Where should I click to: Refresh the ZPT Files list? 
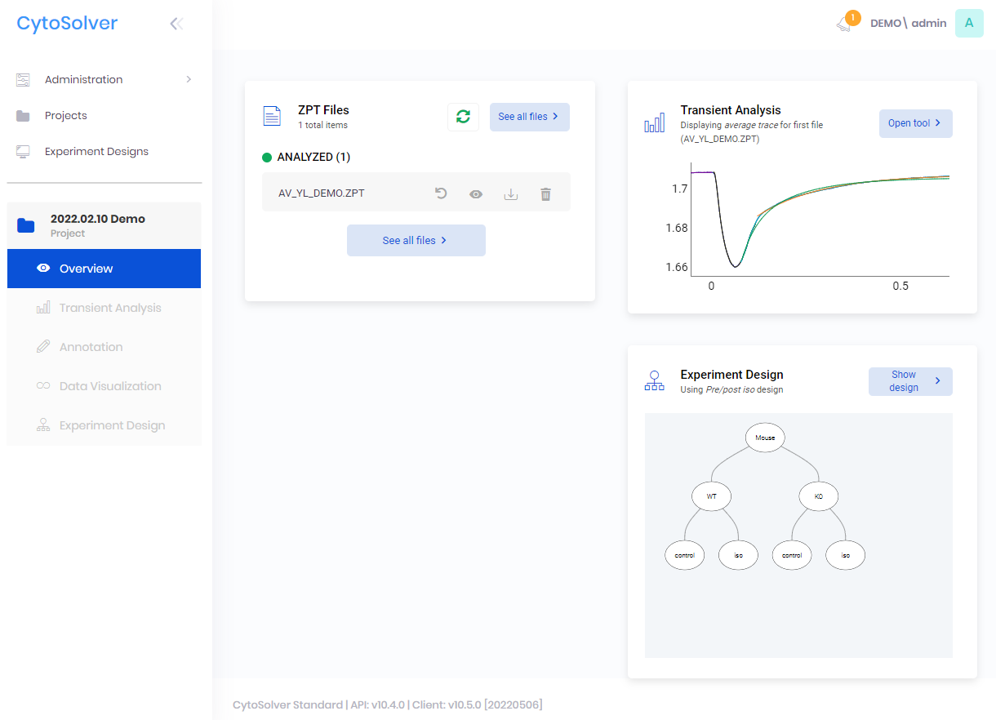(463, 117)
